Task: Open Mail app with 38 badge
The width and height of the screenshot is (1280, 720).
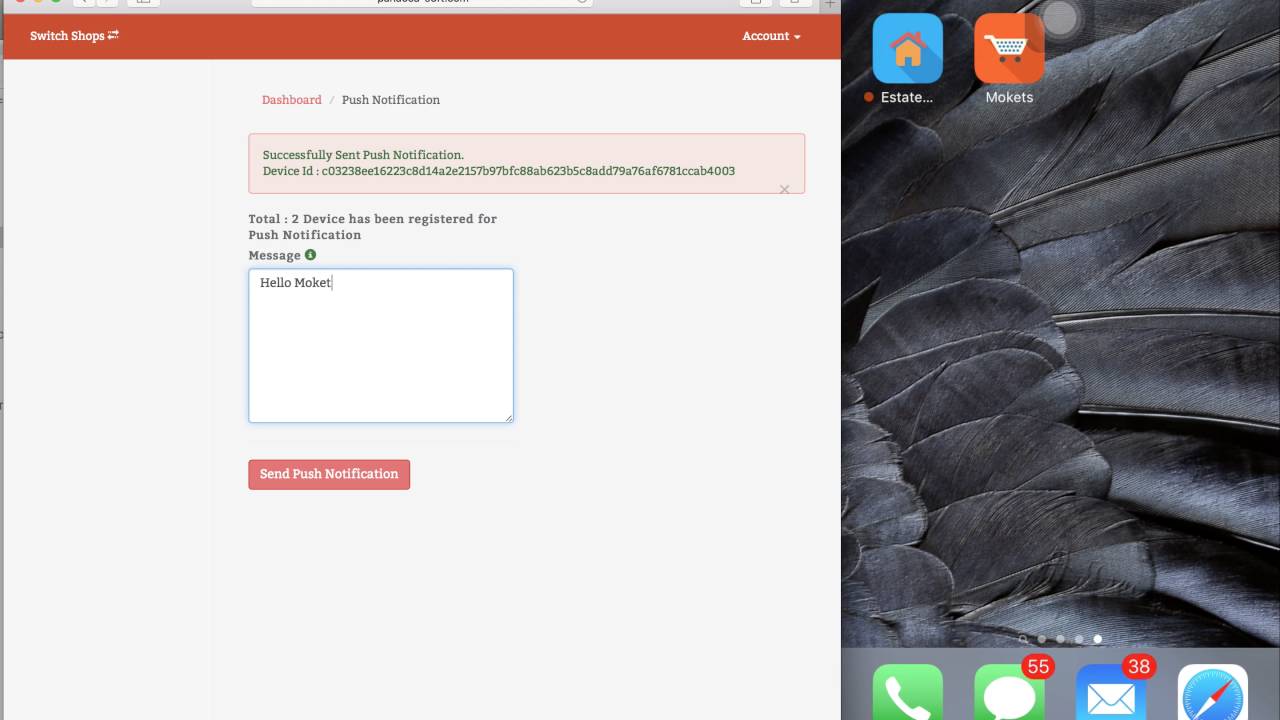Action: pos(1111,693)
